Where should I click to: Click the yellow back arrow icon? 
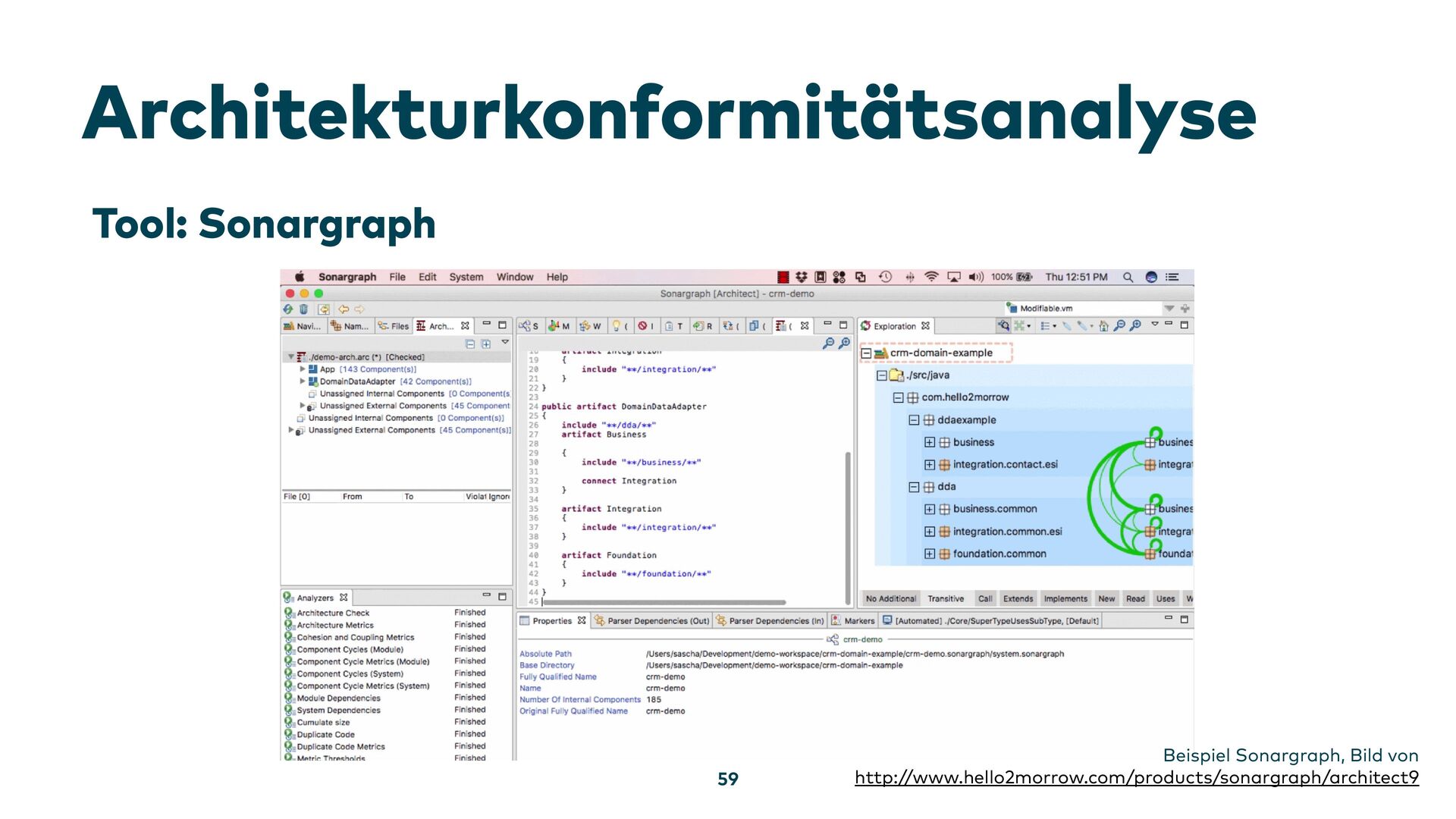[344, 309]
